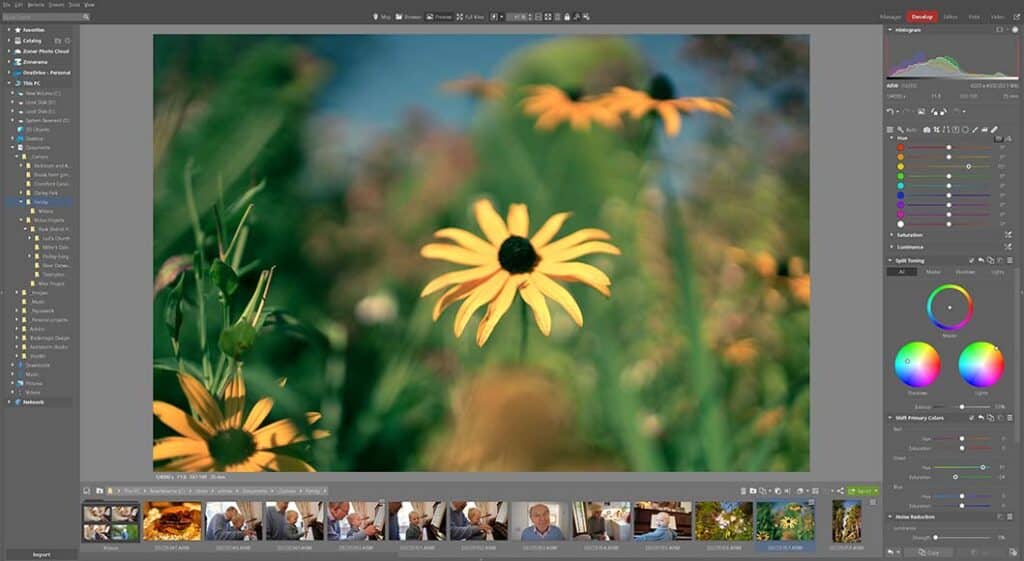Click the yellow Hue slider handle
The height and width of the screenshot is (561, 1024).
pyautogui.click(x=968, y=167)
